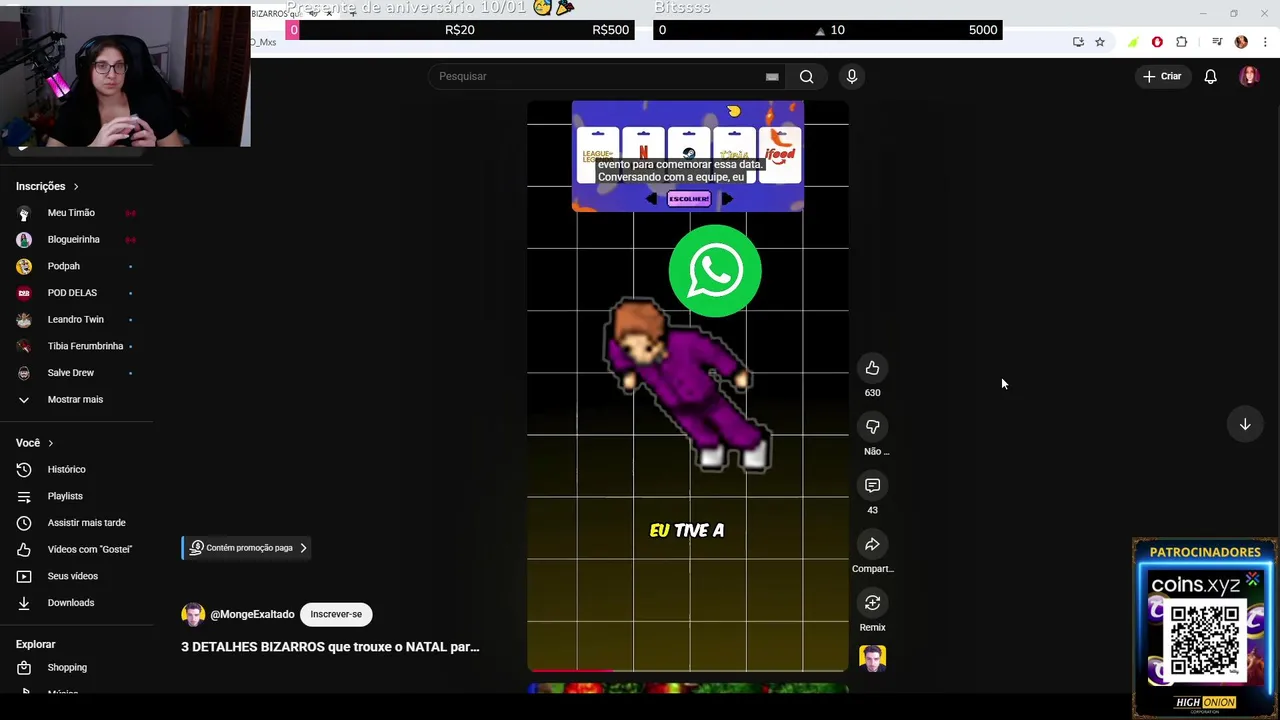
Task: Click the install app icon in address bar
Action: click(1078, 42)
